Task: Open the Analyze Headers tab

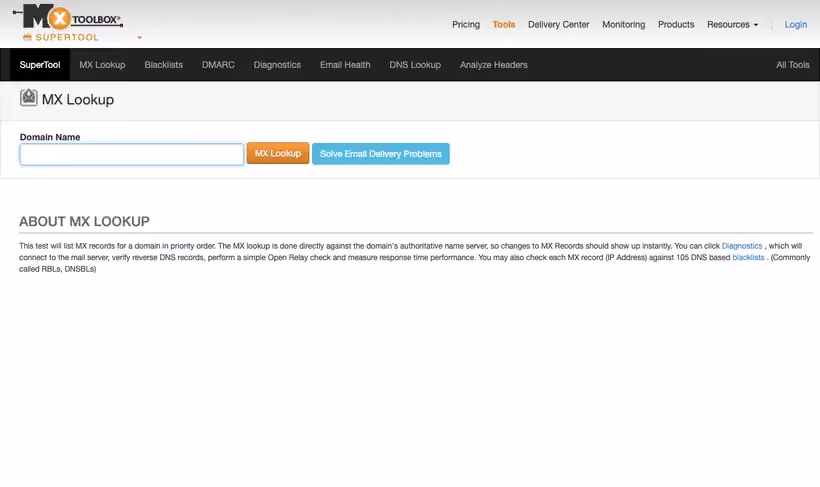Action: (x=494, y=65)
